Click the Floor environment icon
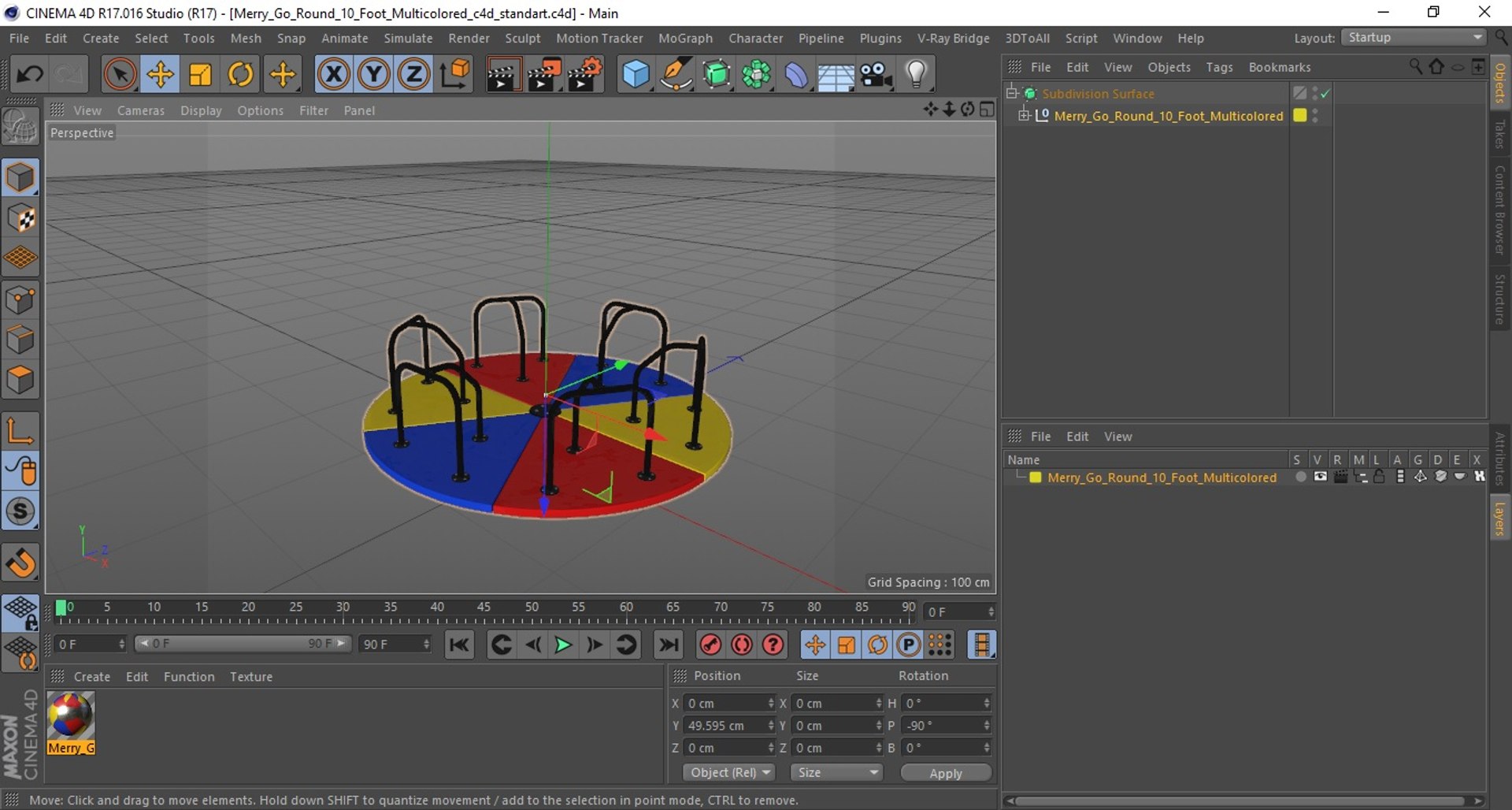The image size is (1512, 810). tap(836, 75)
